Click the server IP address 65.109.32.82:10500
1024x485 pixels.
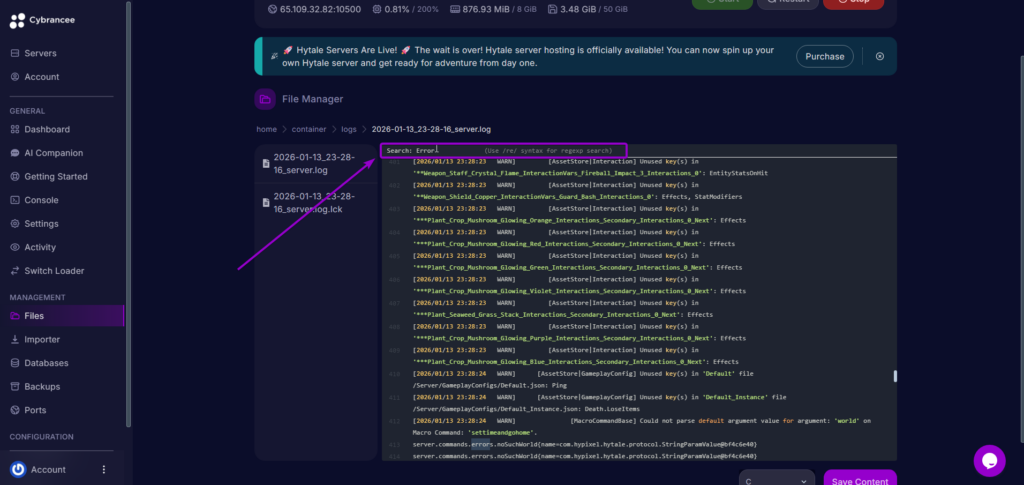[x=320, y=9]
